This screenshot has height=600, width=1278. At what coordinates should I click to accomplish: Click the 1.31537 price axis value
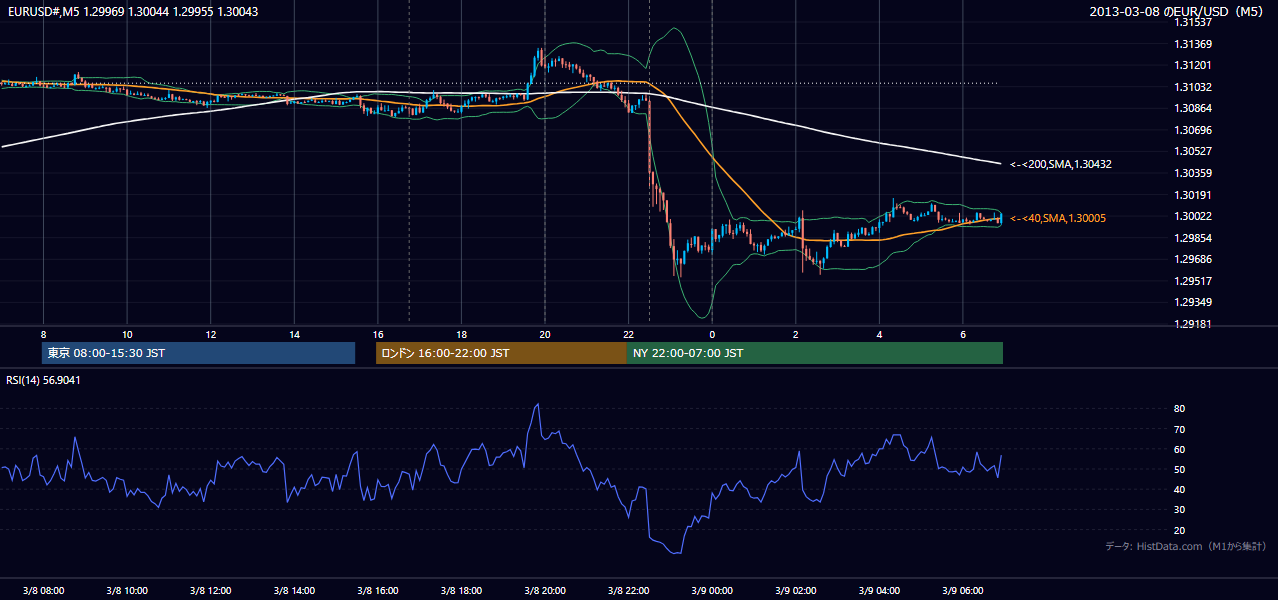1193,22
